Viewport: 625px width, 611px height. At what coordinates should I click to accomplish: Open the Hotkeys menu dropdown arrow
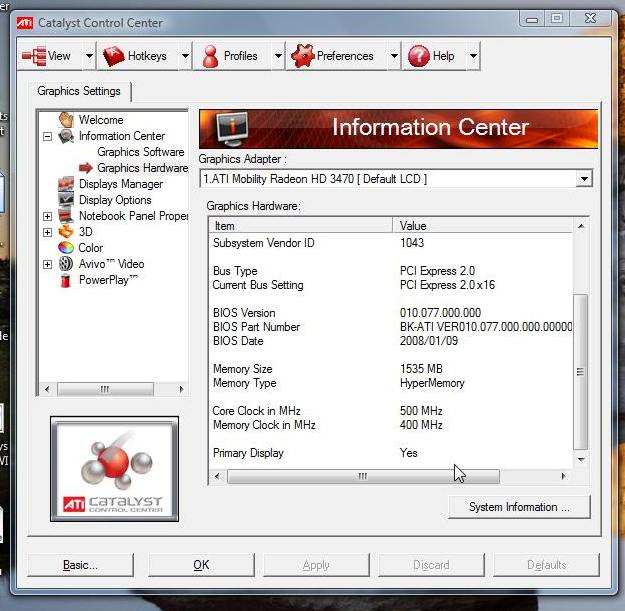pyautogui.click(x=185, y=57)
